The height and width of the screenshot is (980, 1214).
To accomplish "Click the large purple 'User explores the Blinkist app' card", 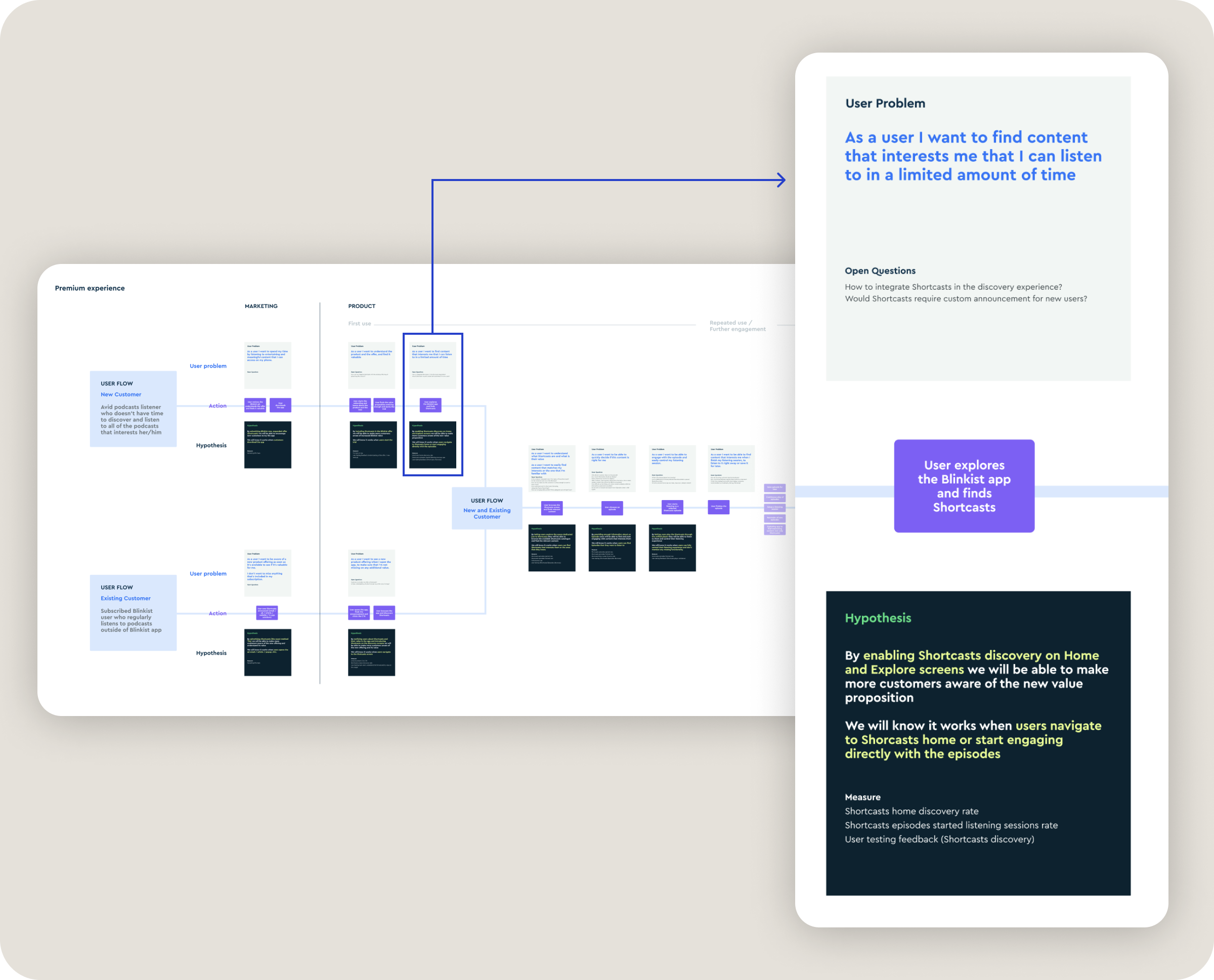I will coord(964,486).
